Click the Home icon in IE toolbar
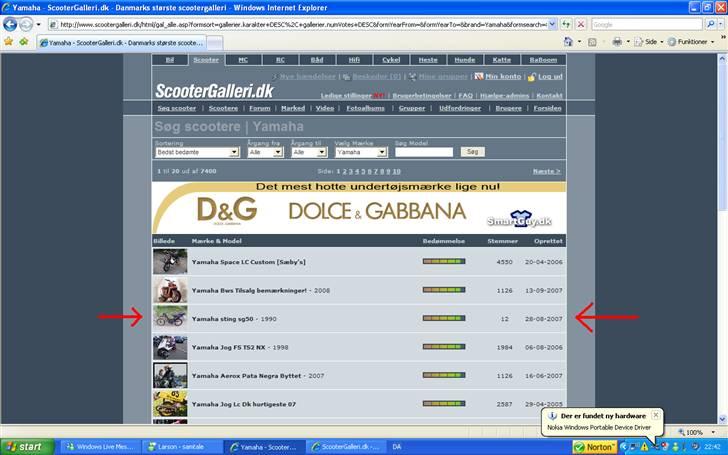This screenshot has height=455, width=728. coord(567,42)
